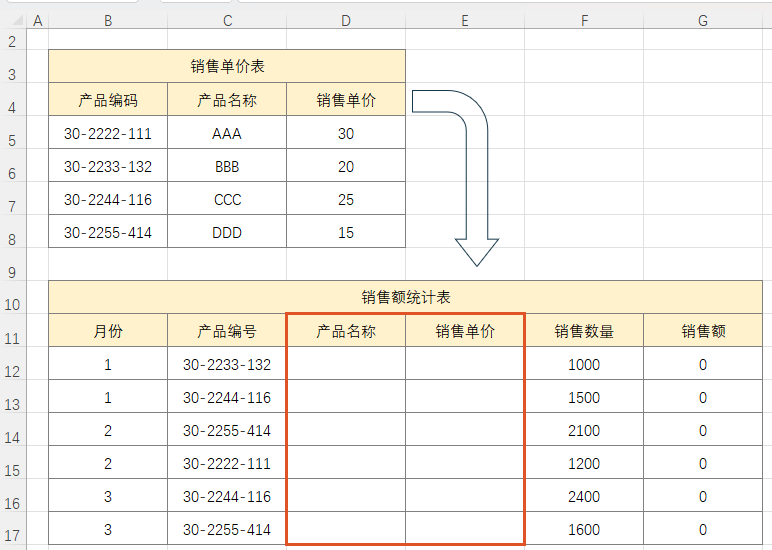772x550 pixels.
Task: Select row 17 header
Action: pyautogui.click(x=13, y=528)
